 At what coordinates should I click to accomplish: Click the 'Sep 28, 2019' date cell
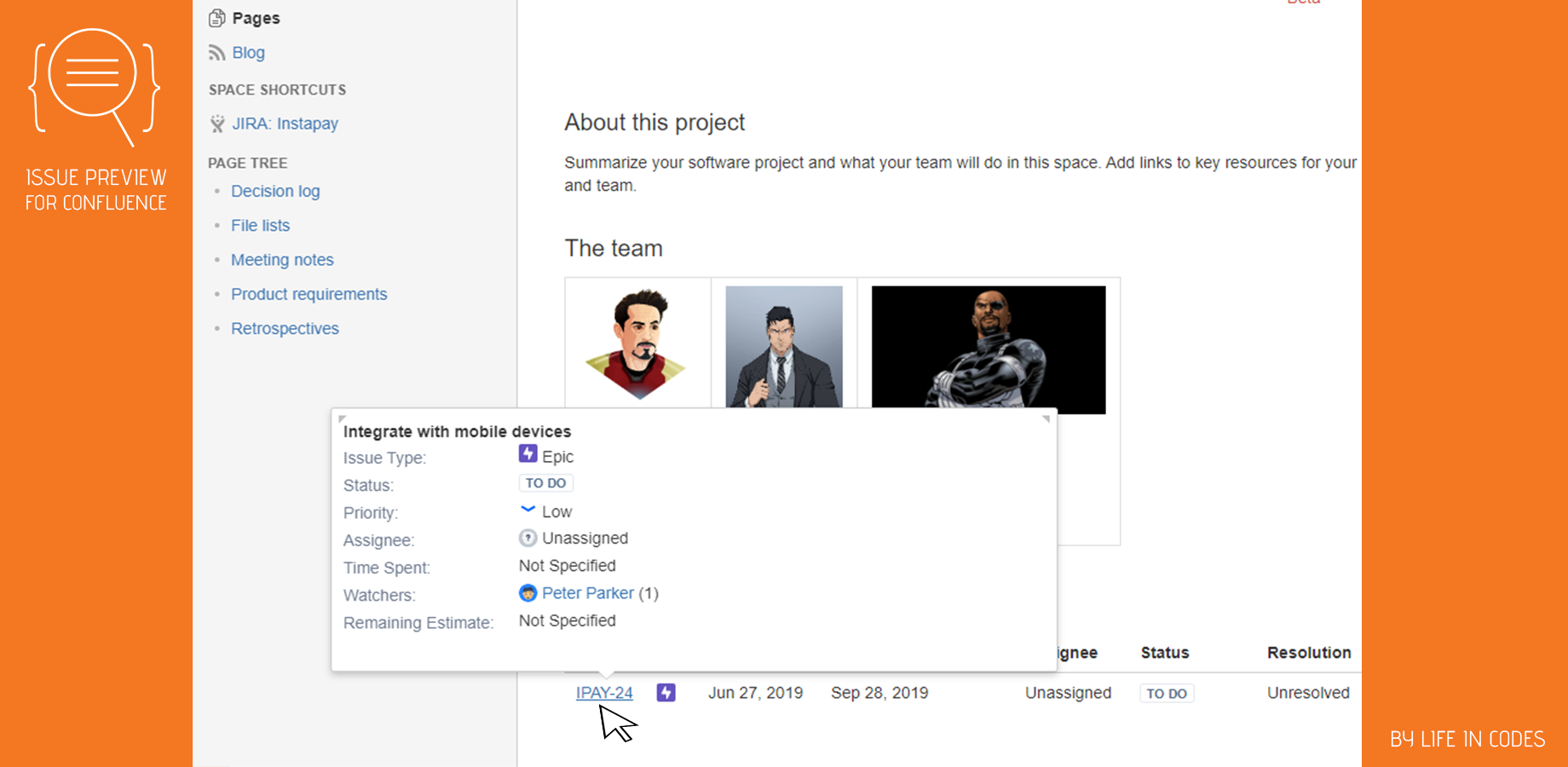click(x=879, y=693)
